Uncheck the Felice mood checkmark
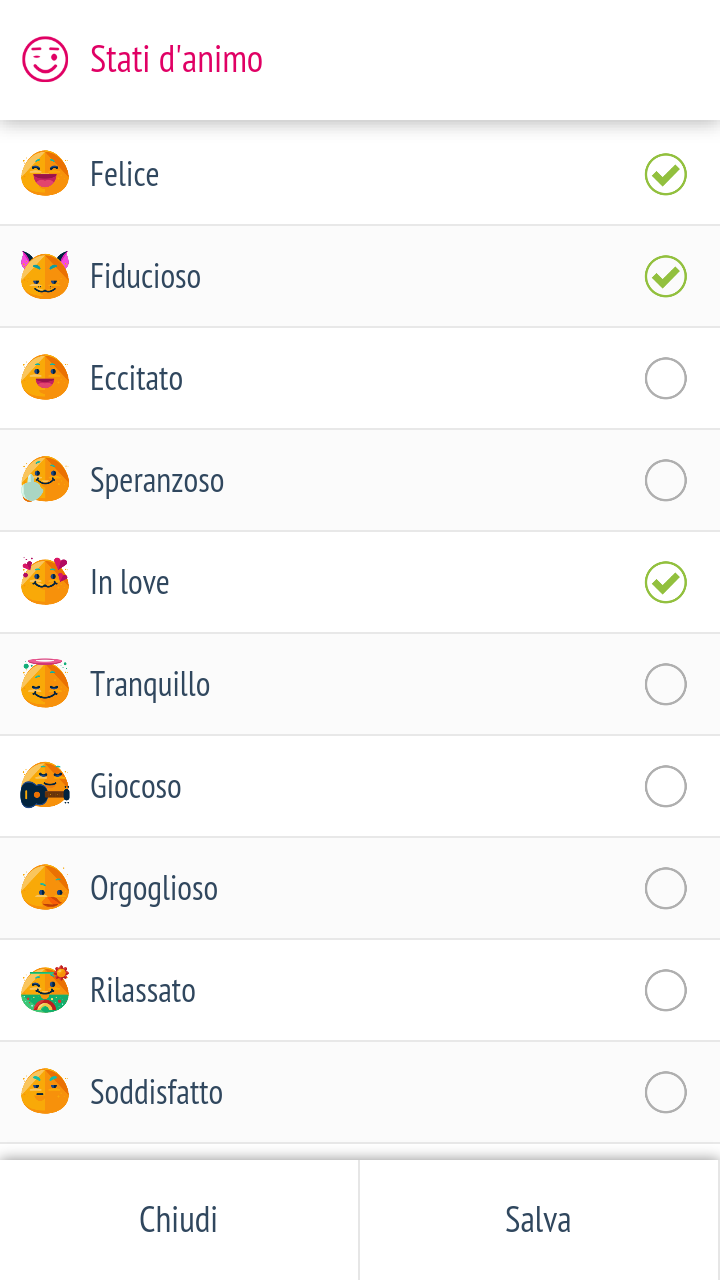The image size is (720, 1280). click(x=666, y=174)
